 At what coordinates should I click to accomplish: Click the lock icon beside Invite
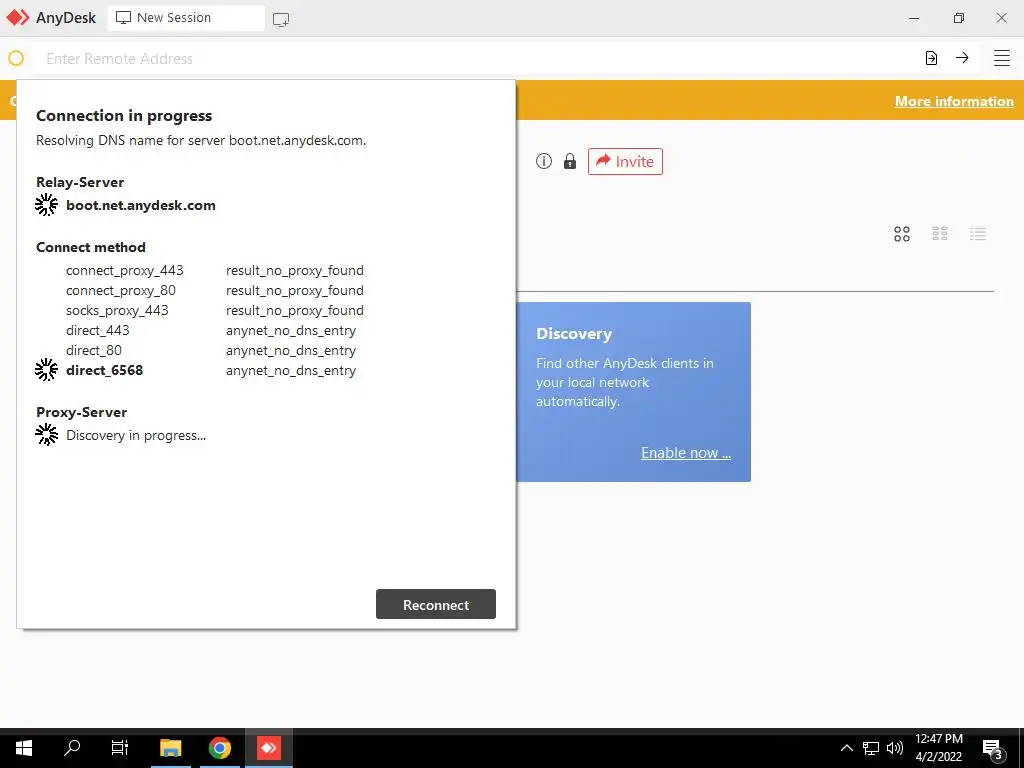pyautogui.click(x=570, y=161)
